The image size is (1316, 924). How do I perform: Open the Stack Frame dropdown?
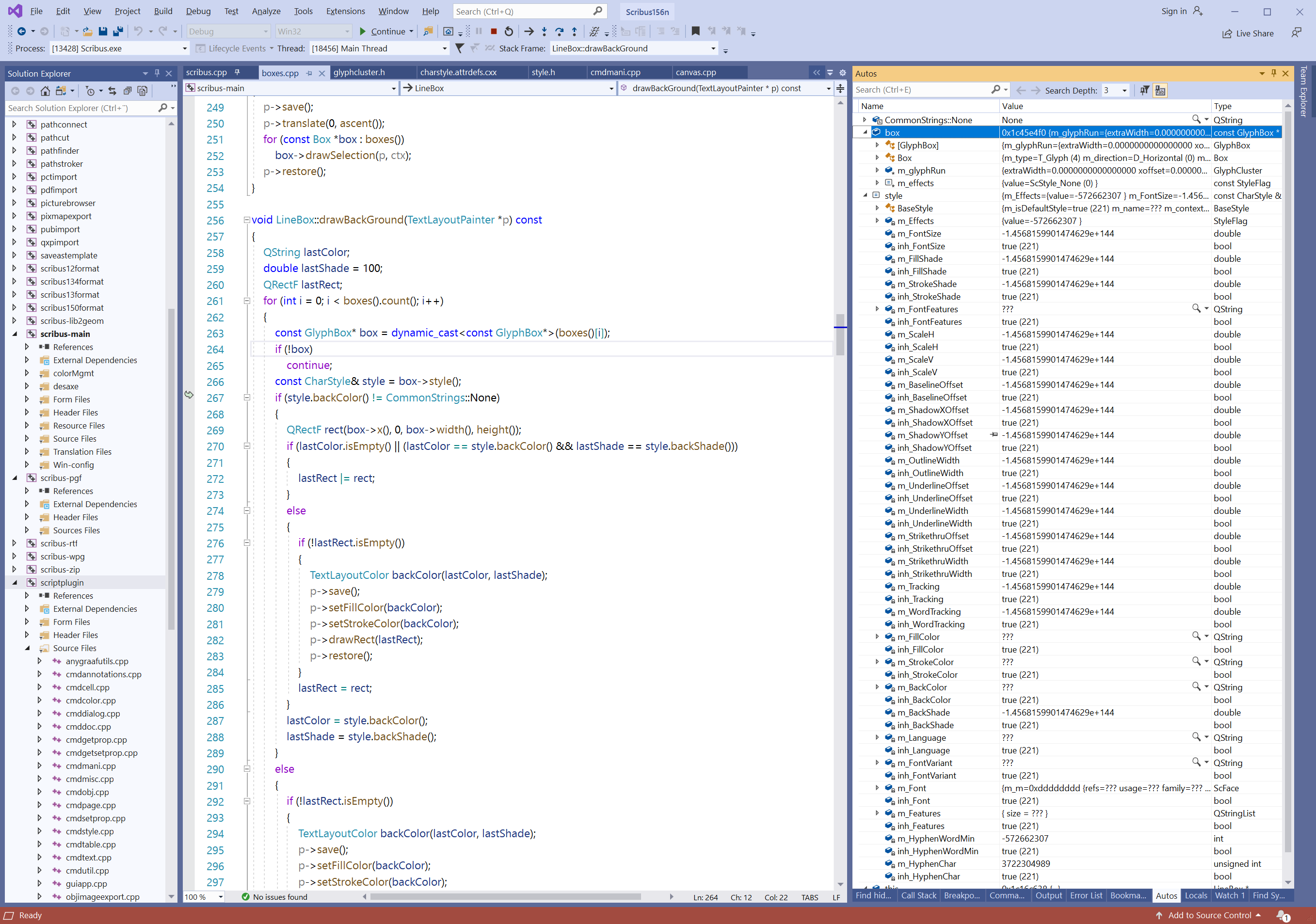coord(713,49)
